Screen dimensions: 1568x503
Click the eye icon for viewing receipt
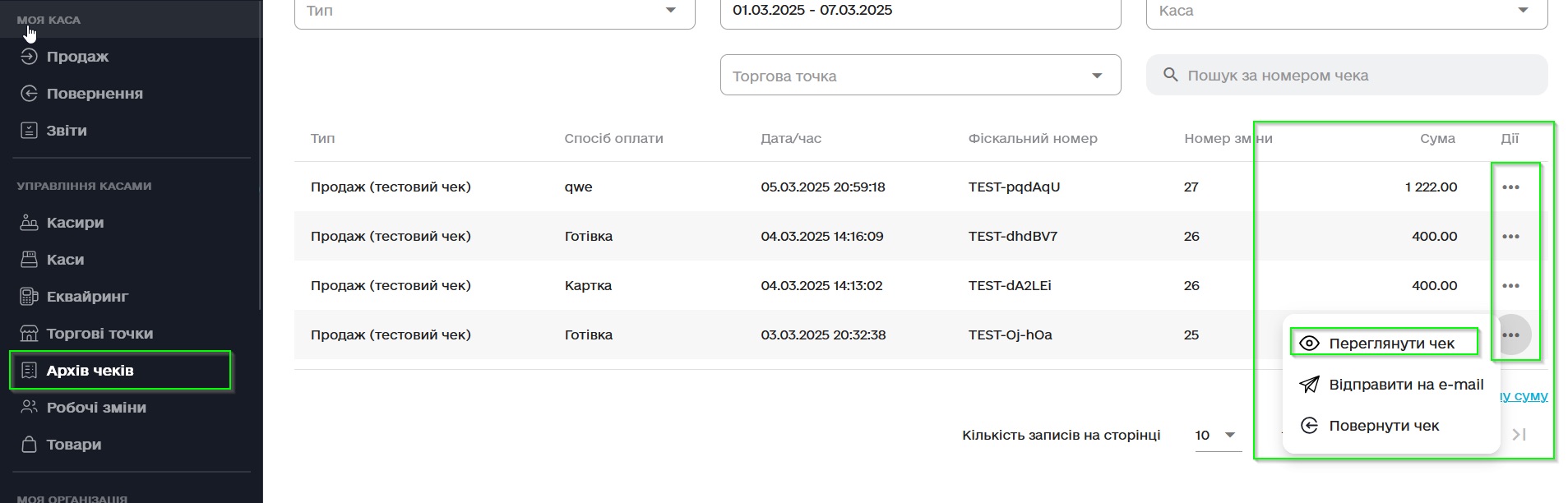1309,344
